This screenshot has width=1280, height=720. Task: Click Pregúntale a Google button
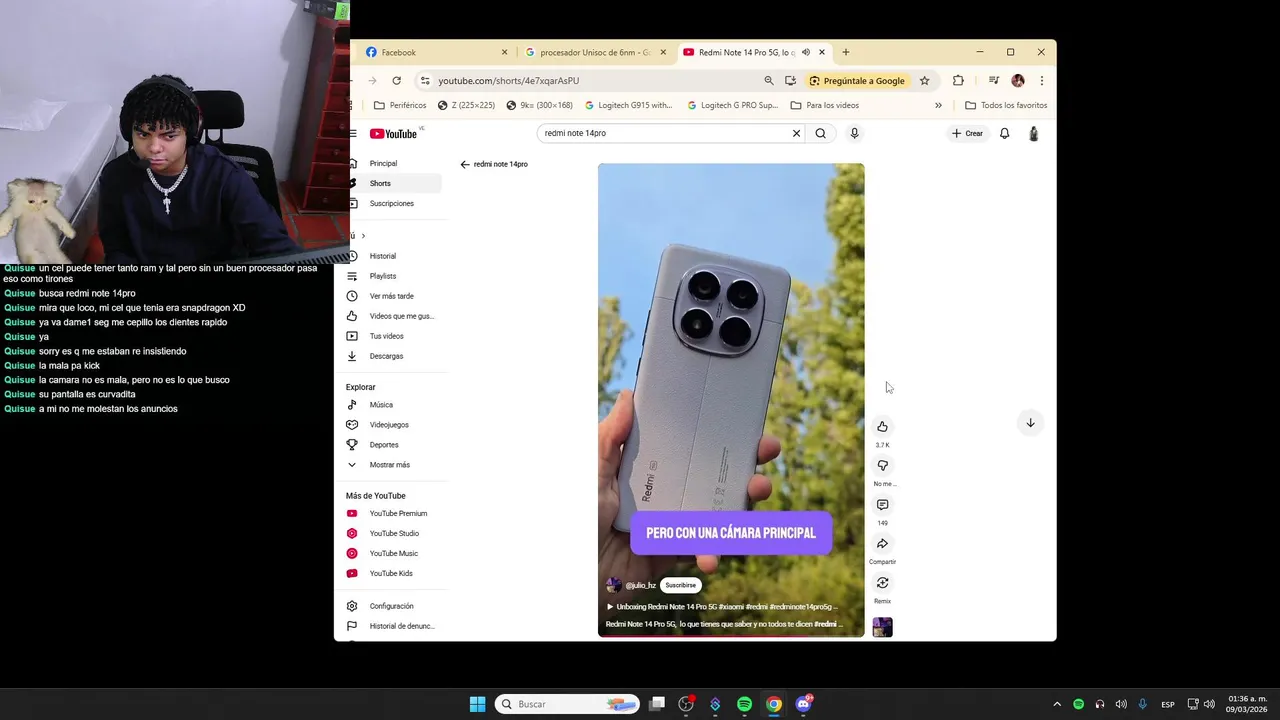tap(858, 81)
